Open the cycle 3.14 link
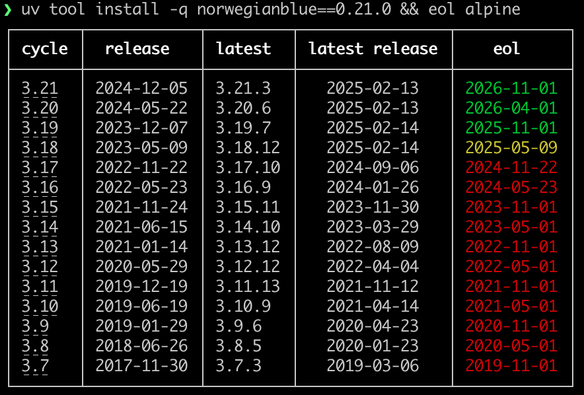 [x=40, y=227]
